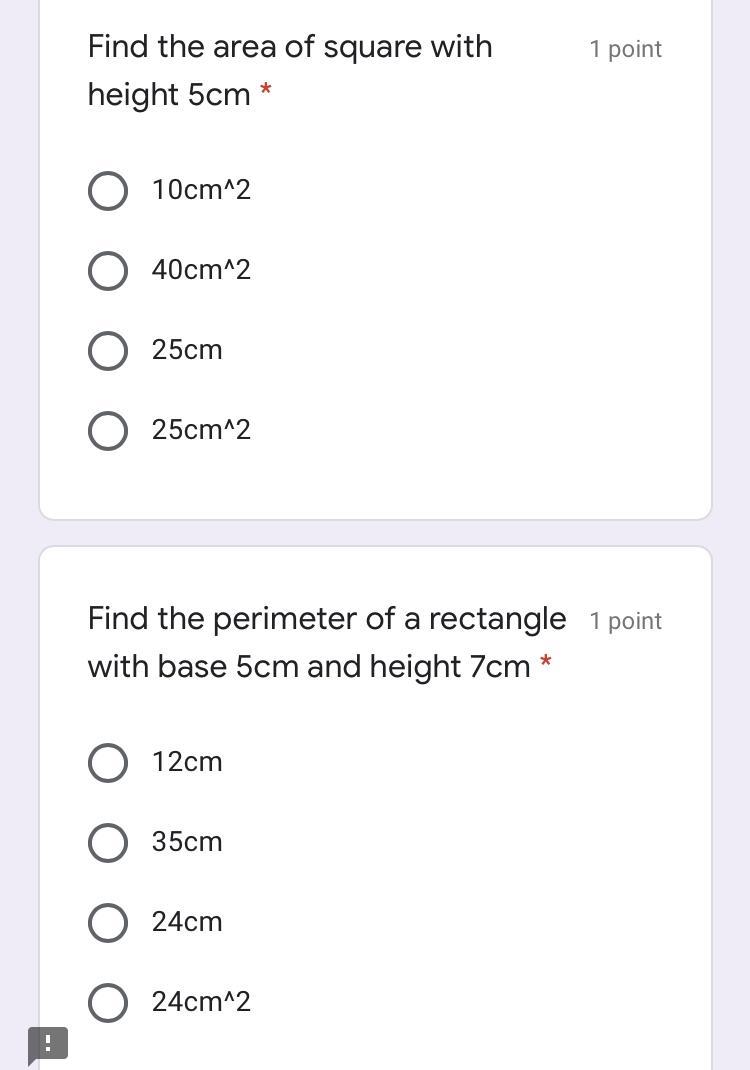Click the 1 point label on rectangle question

[625, 621]
